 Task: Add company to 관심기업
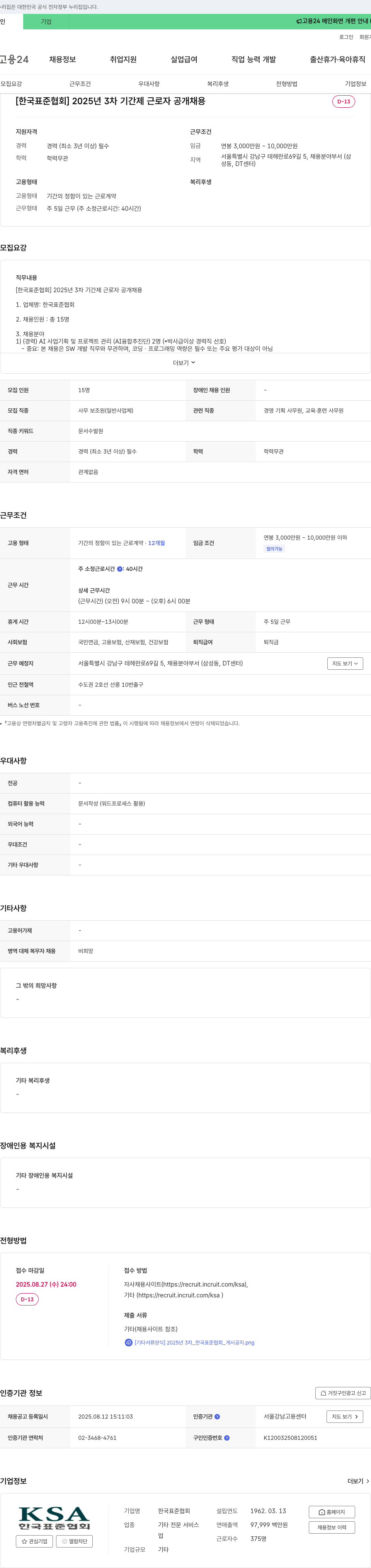click(34, 1541)
